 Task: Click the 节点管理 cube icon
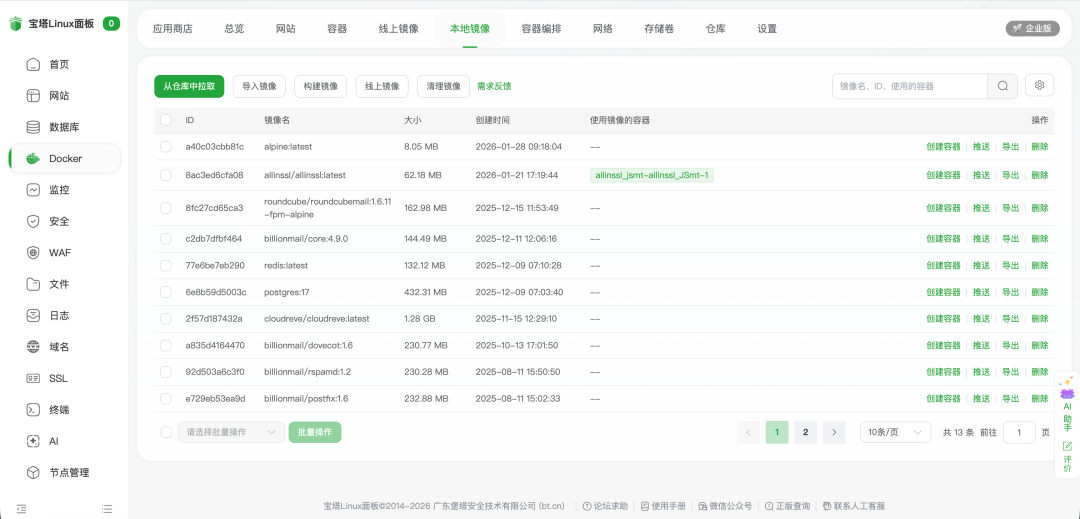33,473
